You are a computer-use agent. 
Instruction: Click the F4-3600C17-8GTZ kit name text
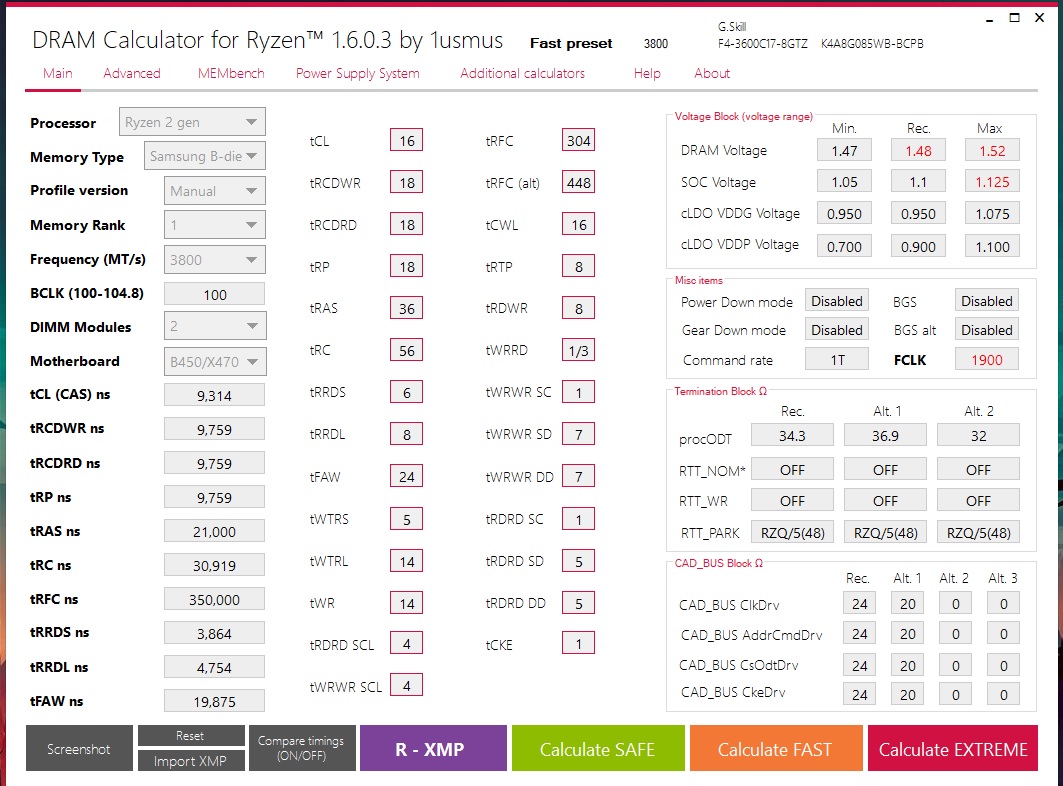pyautogui.click(x=763, y=43)
